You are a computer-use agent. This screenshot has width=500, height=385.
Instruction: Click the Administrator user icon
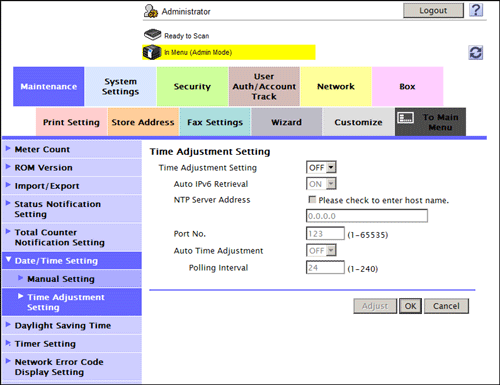[151, 11]
